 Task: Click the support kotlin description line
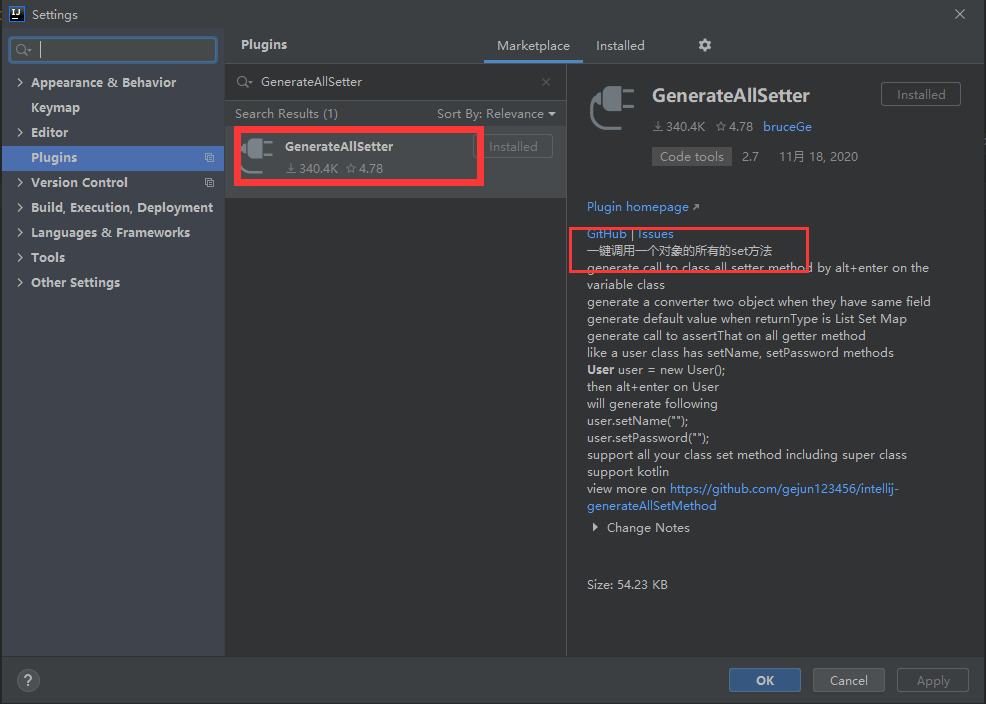coord(628,471)
